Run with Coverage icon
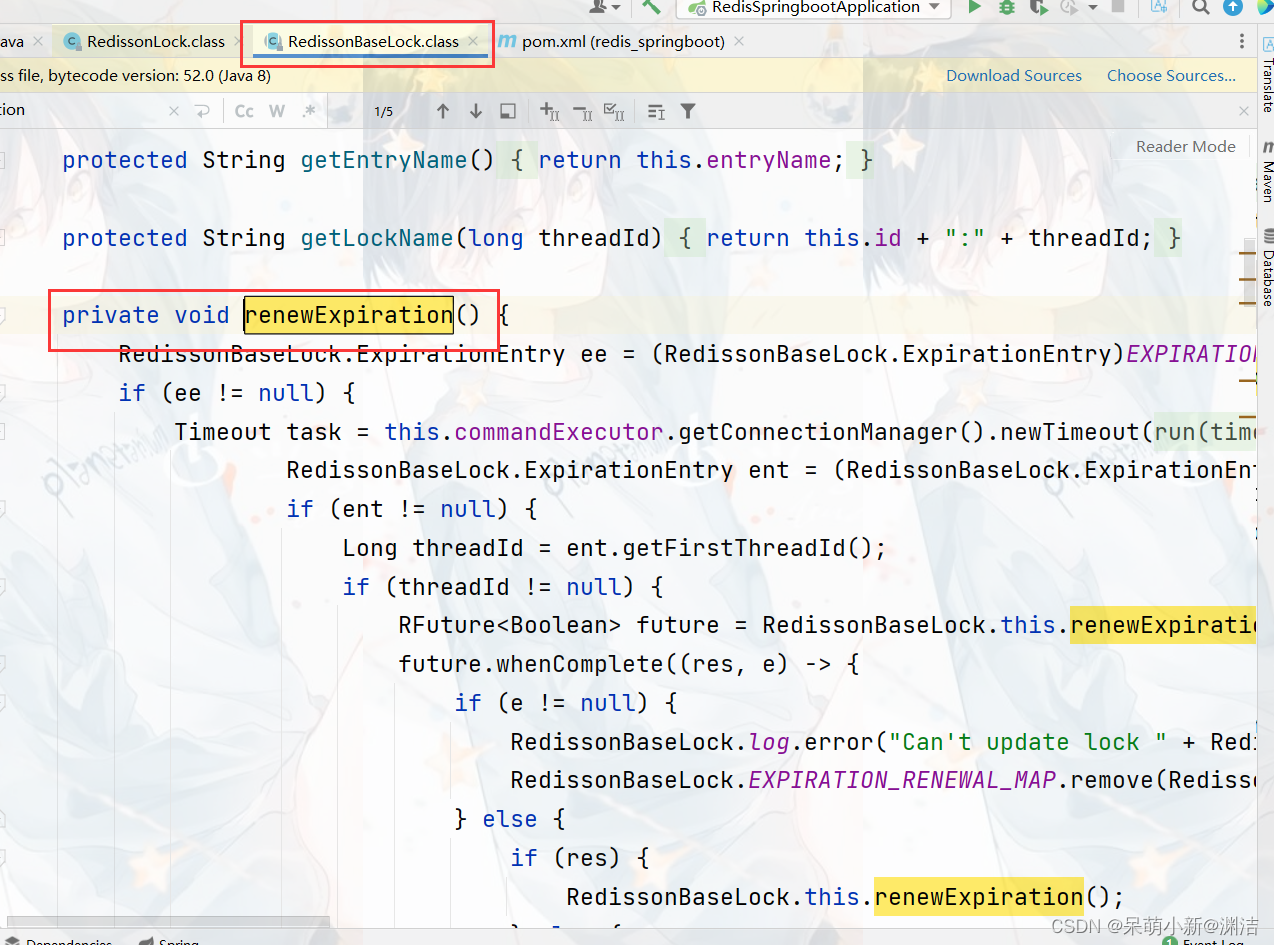Screen dimensions: 1274x945 pyautogui.click(x=1039, y=7)
